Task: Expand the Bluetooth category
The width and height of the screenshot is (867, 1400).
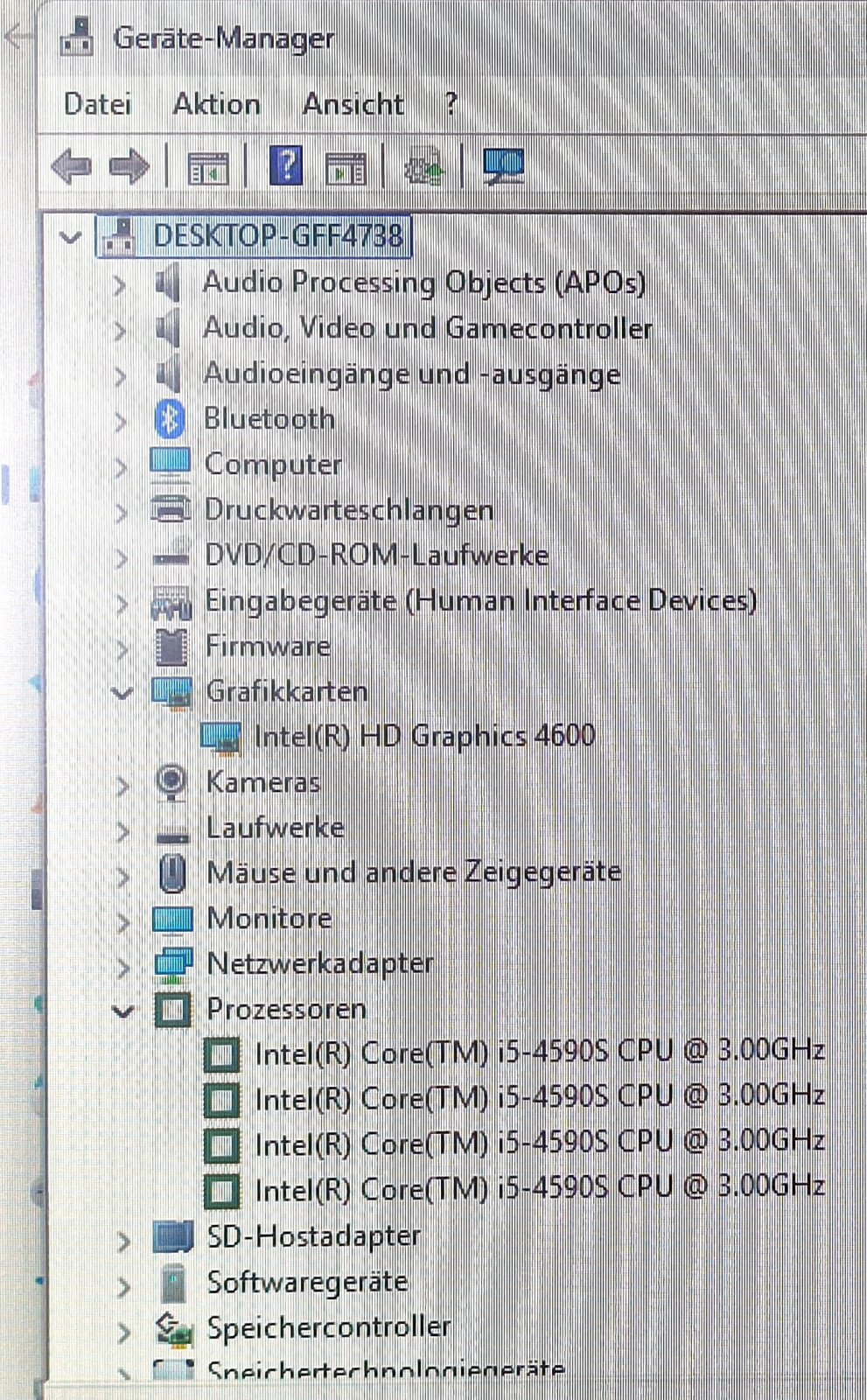Action: [x=120, y=421]
